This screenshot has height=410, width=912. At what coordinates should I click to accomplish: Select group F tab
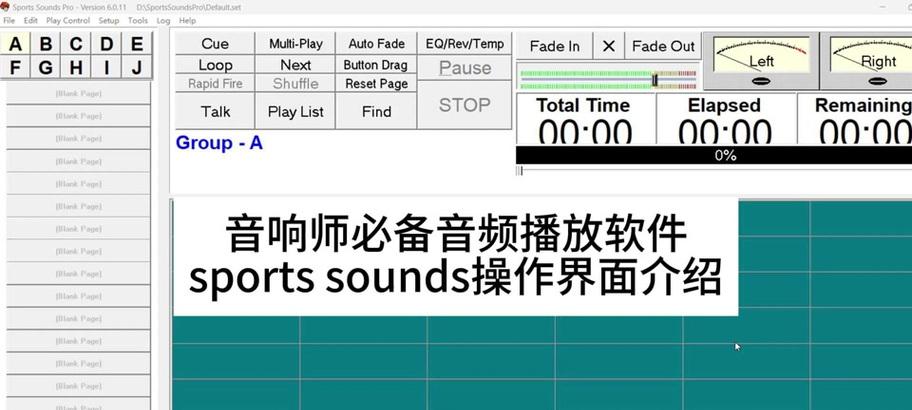coord(16,67)
